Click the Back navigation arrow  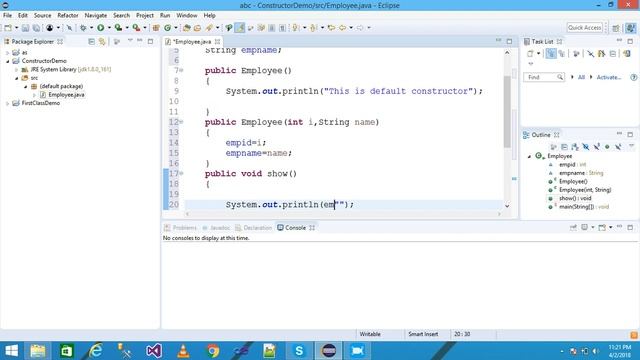[x=342, y=28]
